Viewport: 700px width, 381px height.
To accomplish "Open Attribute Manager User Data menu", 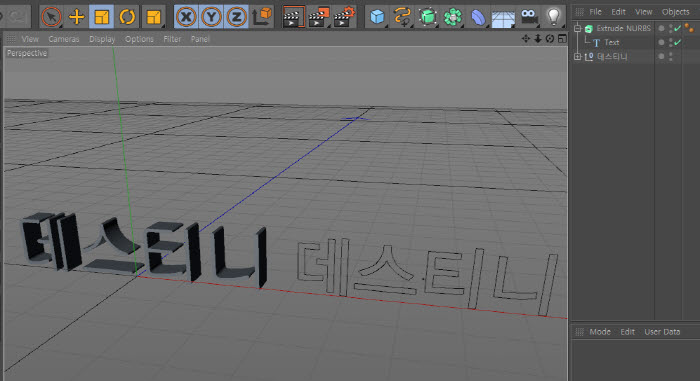I will [x=662, y=332].
